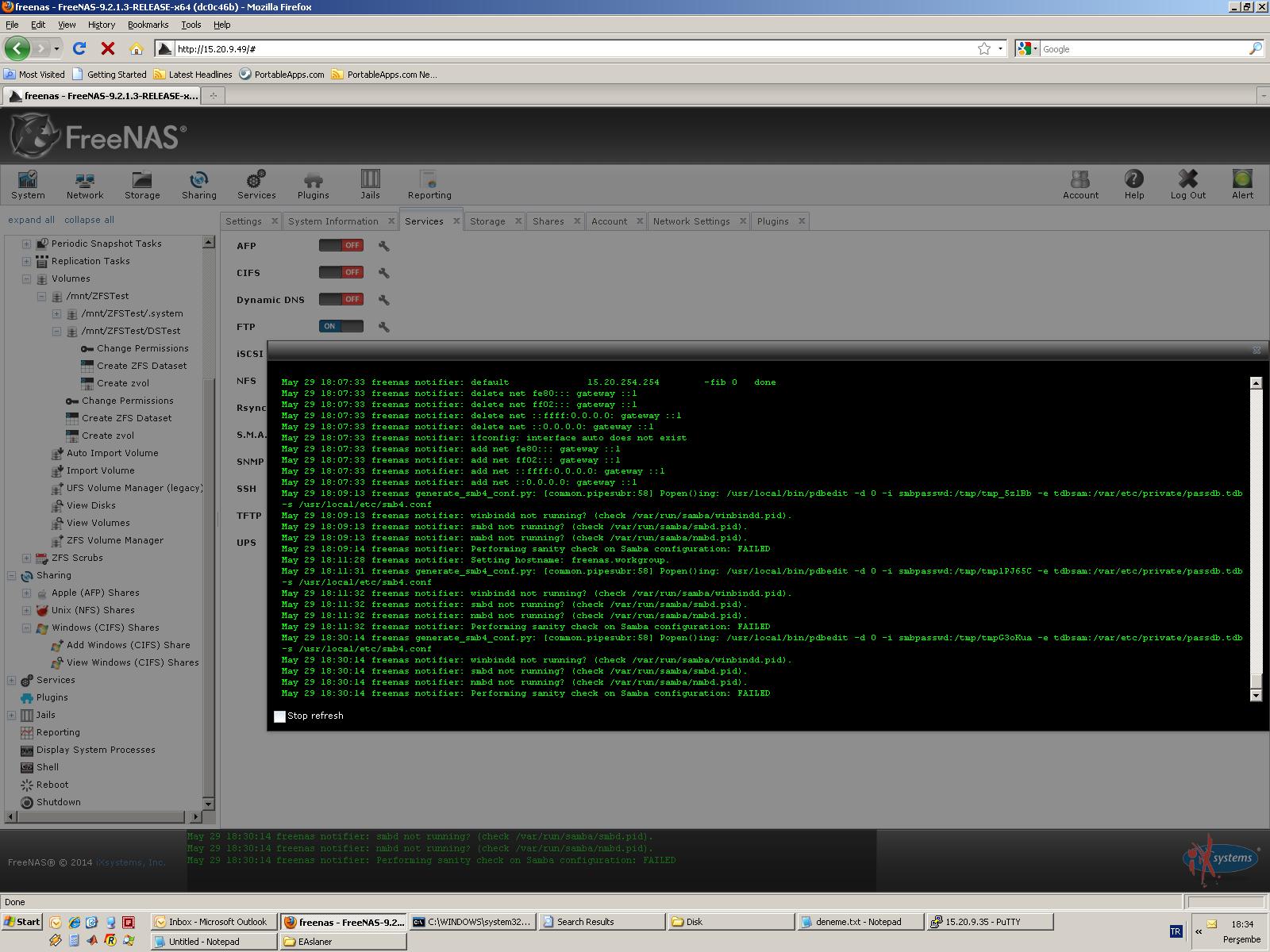Switch to the Storage tab
1270x952 pixels.
pos(487,221)
